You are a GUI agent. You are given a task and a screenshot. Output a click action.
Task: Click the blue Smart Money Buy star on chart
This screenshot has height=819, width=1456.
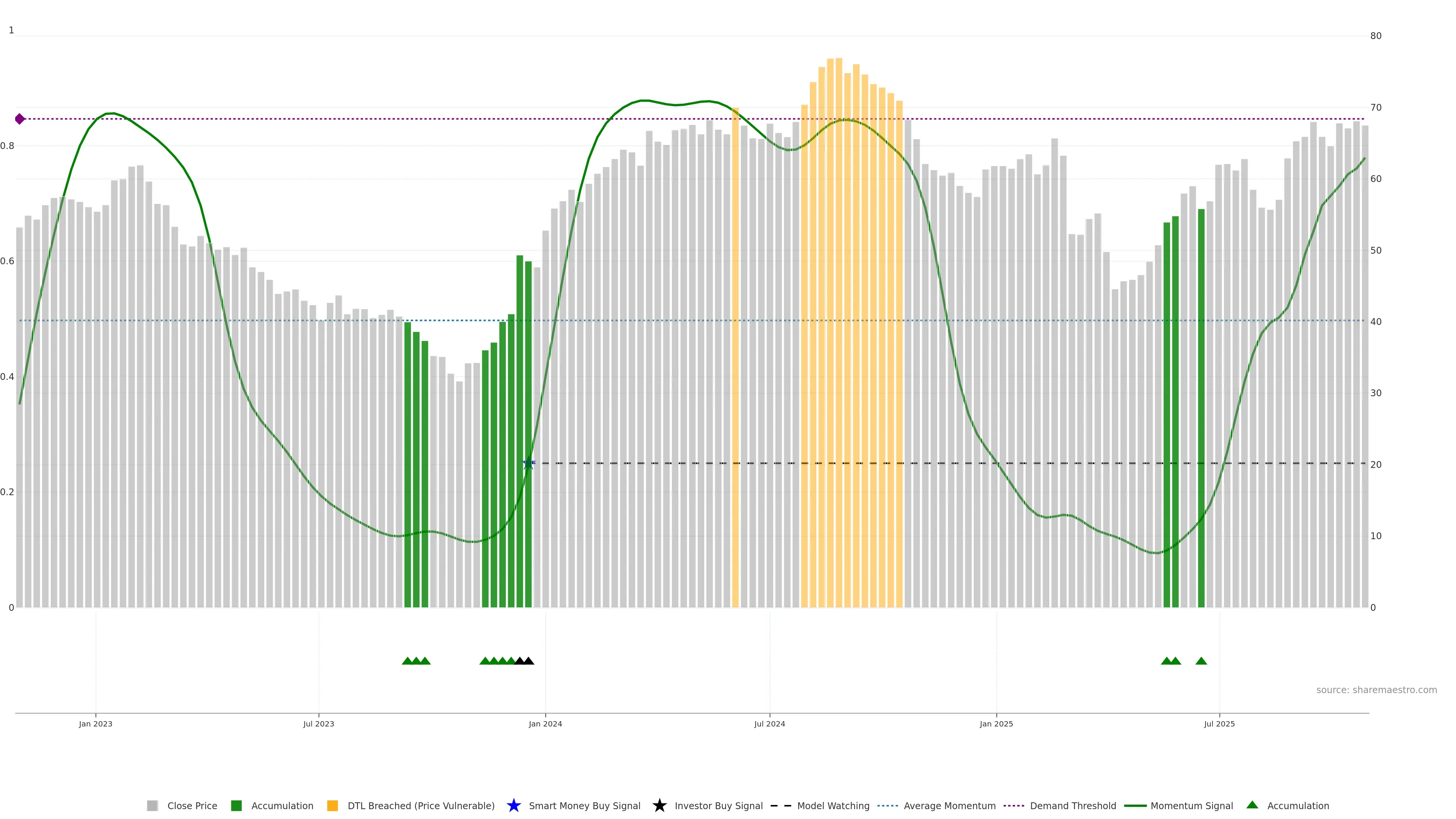pyautogui.click(x=529, y=463)
